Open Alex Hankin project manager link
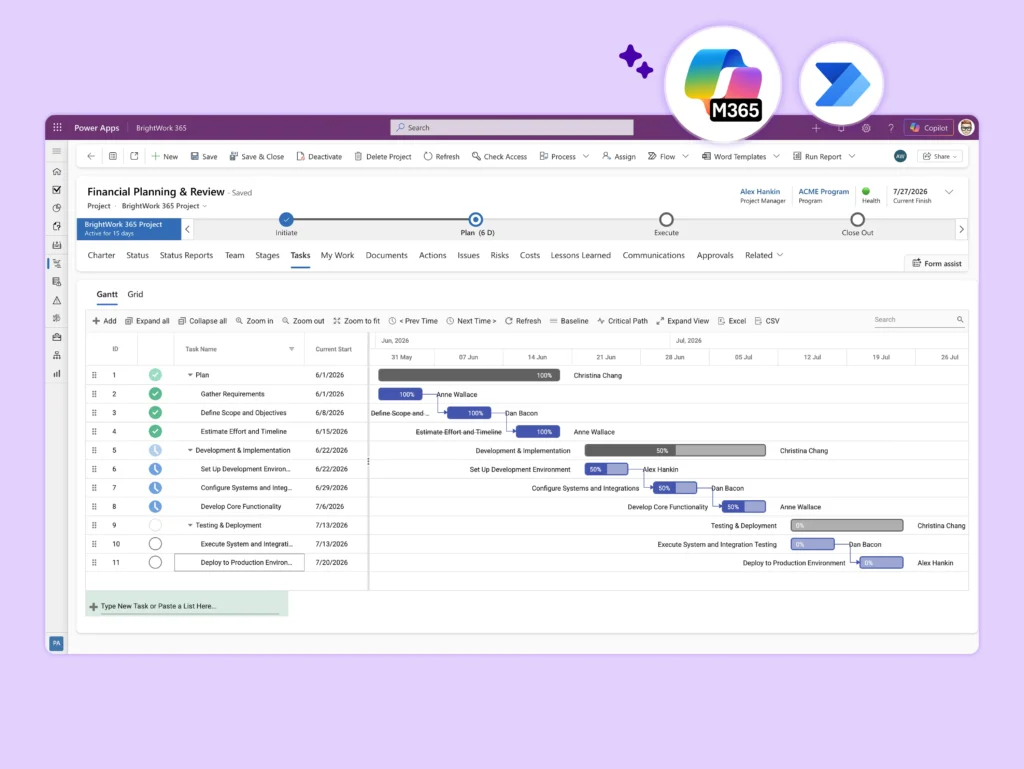The width and height of the screenshot is (1024, 769). pyautogui.click(x=760, y=191)
